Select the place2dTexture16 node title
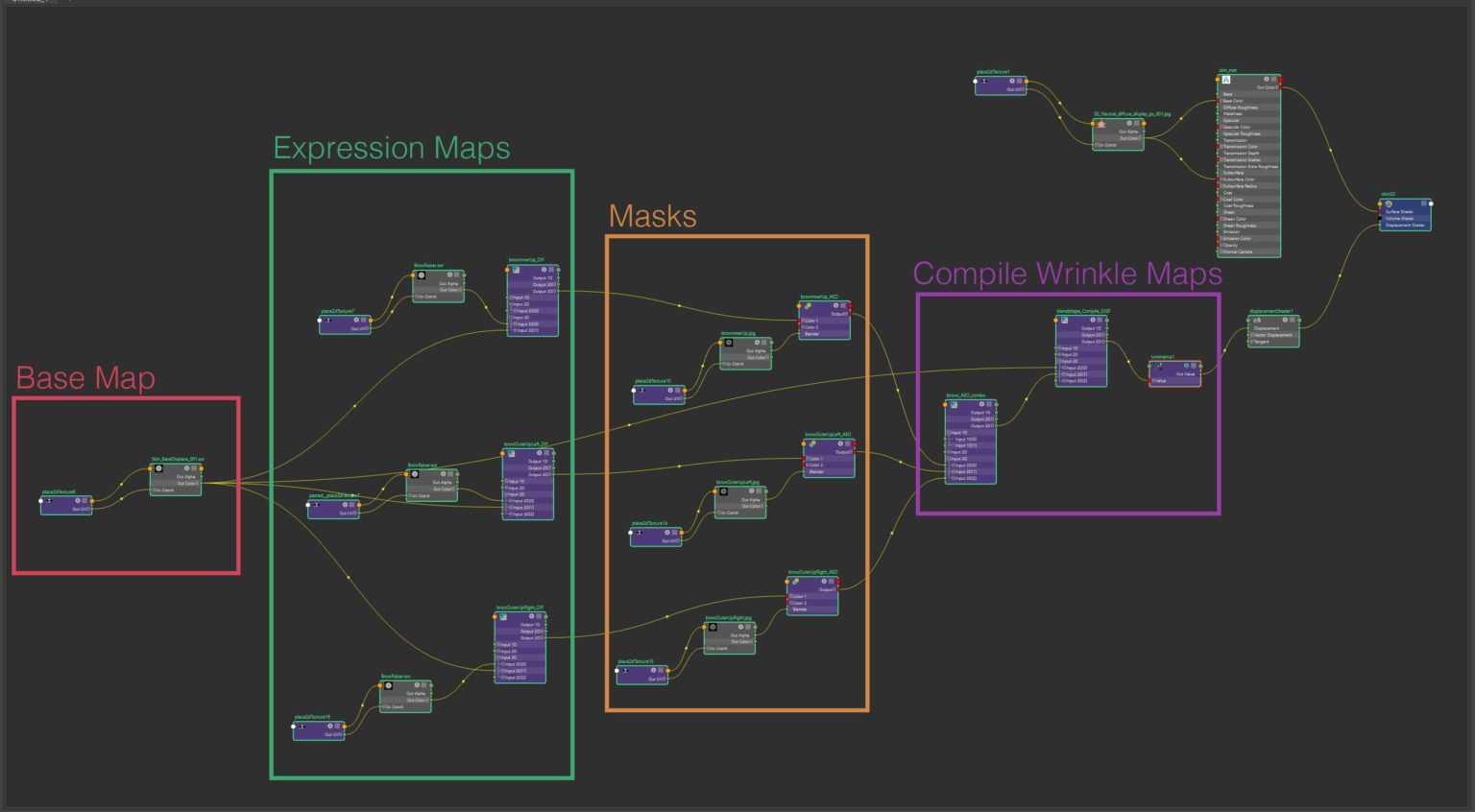Image resolution: width=1475 pixels, height=812 pixels. click(312, 717)
